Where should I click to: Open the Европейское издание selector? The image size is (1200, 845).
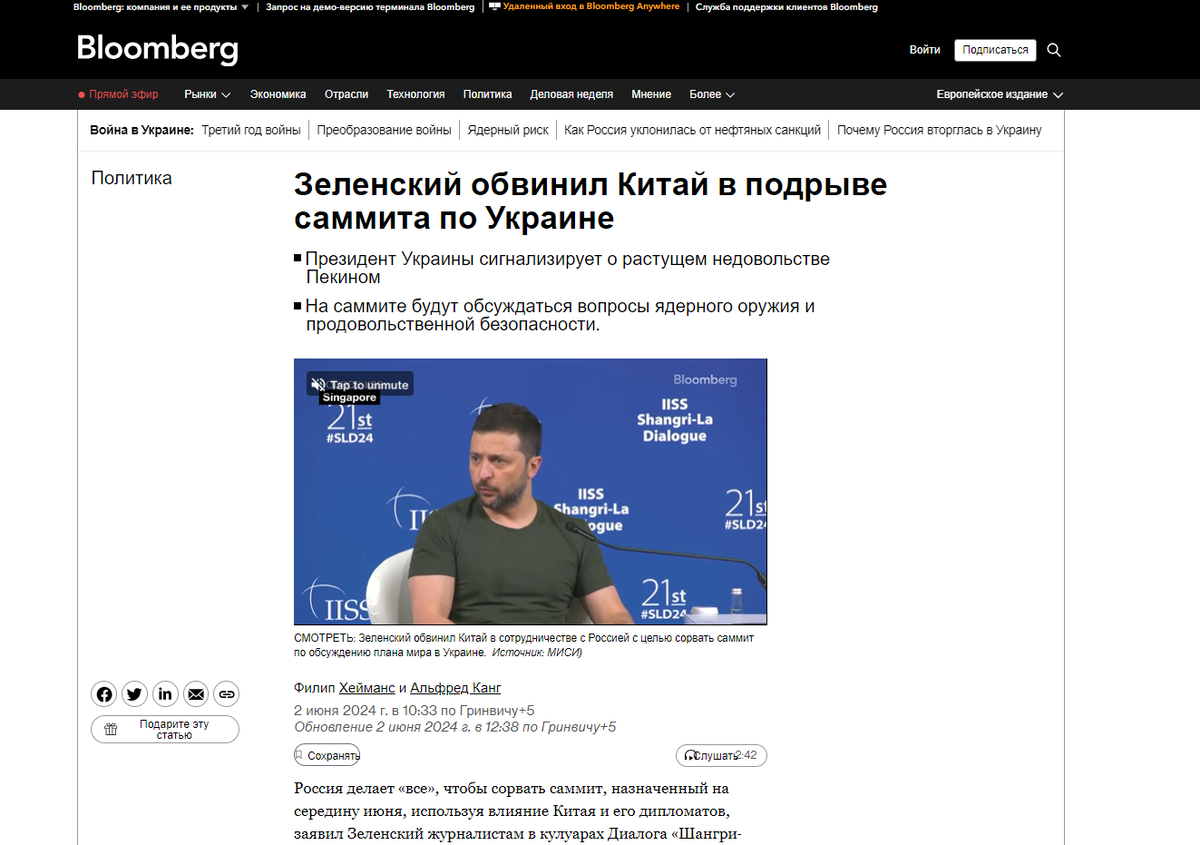point(998,94)
